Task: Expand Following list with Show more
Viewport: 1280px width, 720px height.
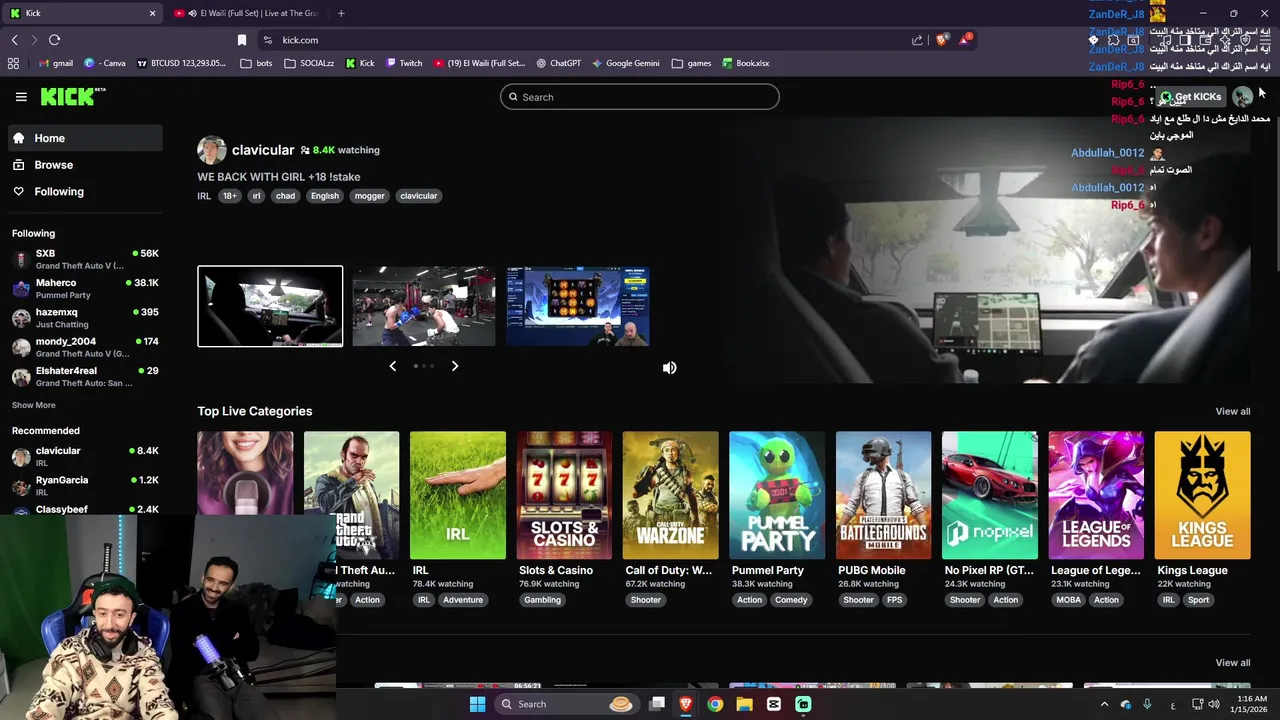Action: point(33,405)
